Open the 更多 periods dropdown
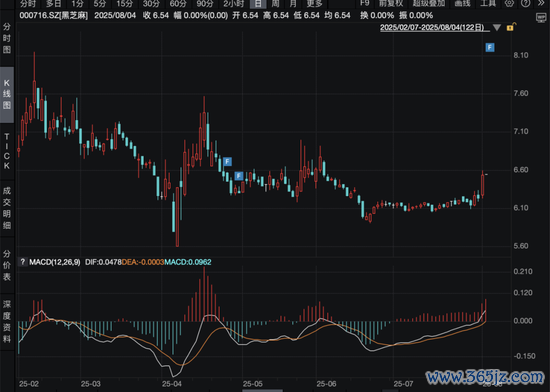550x392 pixels. [314, 4]
